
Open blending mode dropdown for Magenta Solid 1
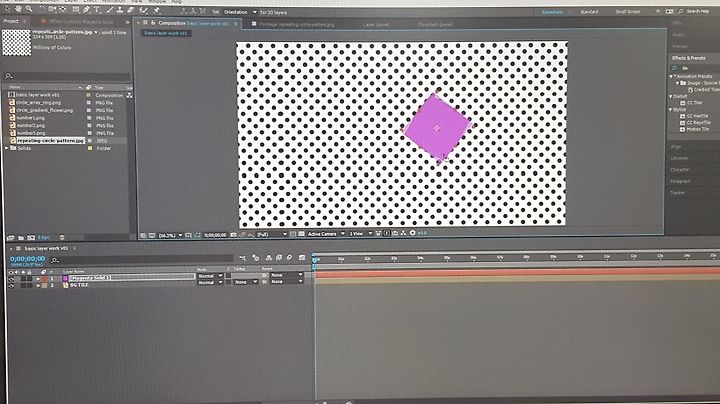pyautogui.click(x=211, y=275)
